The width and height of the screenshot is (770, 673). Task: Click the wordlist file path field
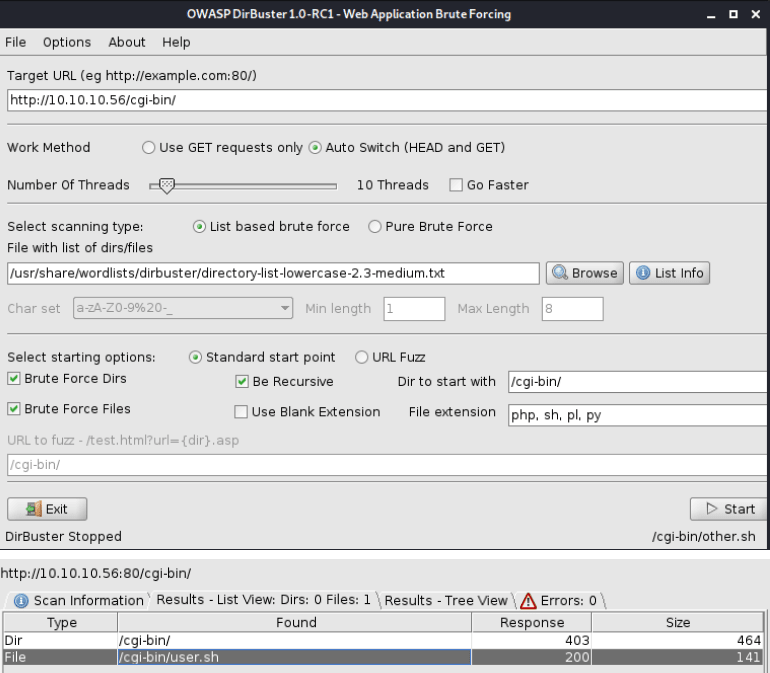(273, 273)
